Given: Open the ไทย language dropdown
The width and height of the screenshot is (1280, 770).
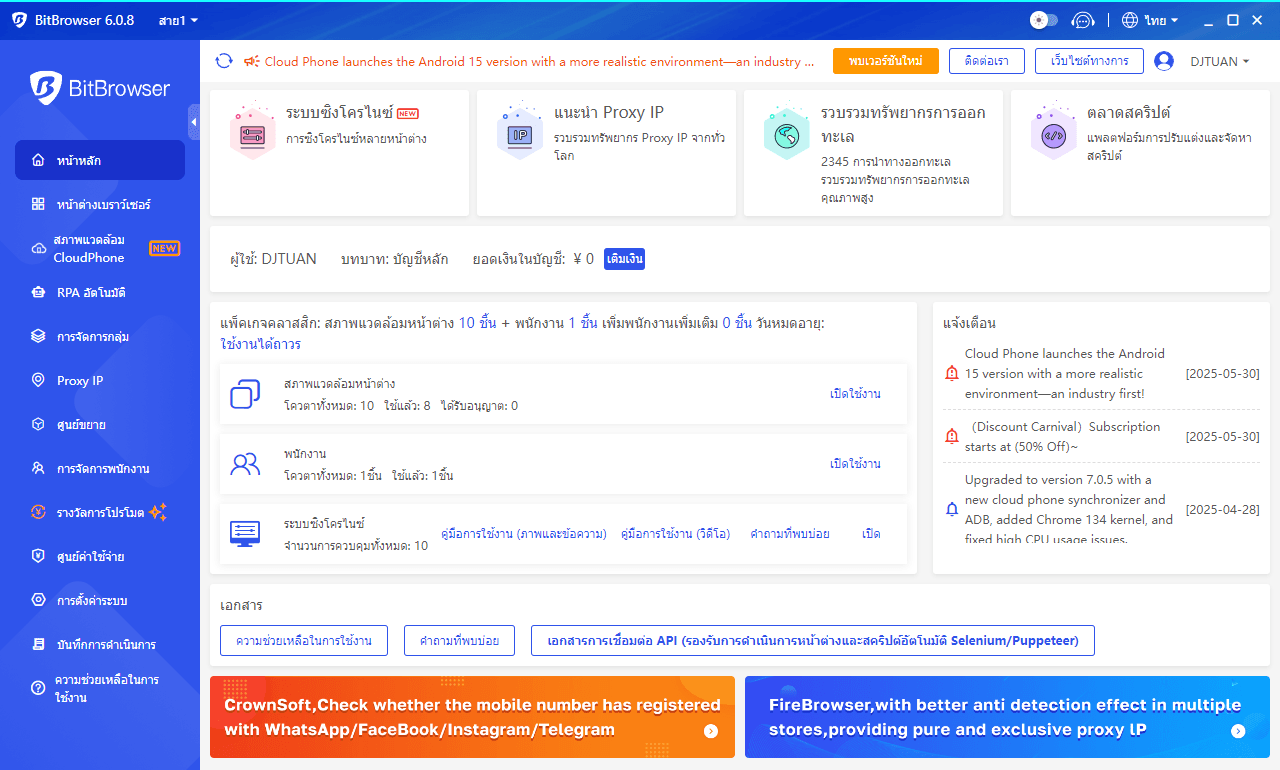Looking at the screenshot, I should point(1150,20).
